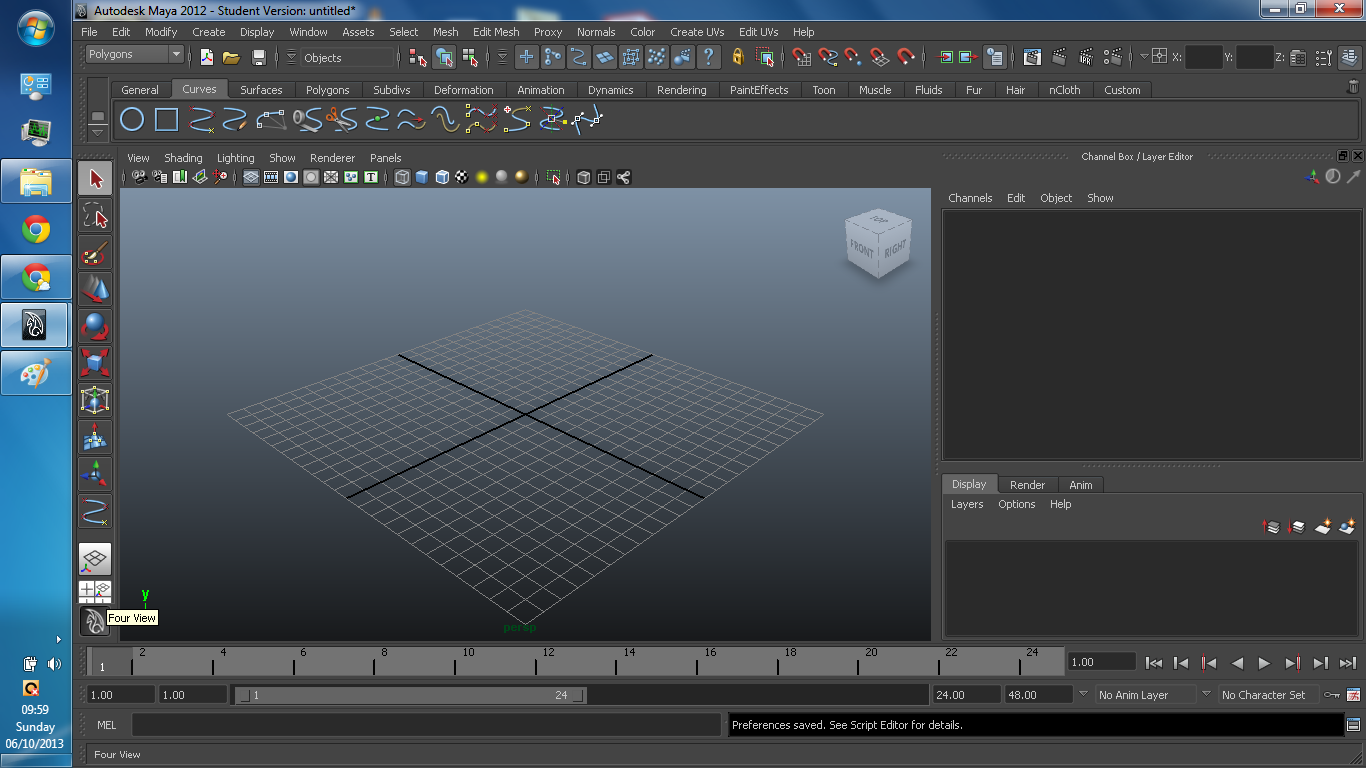Image resolution: width=1366 pixels, height=768 pixels.
Task: Select the Rotate tool sphere icon
Action: click(95, 327)
